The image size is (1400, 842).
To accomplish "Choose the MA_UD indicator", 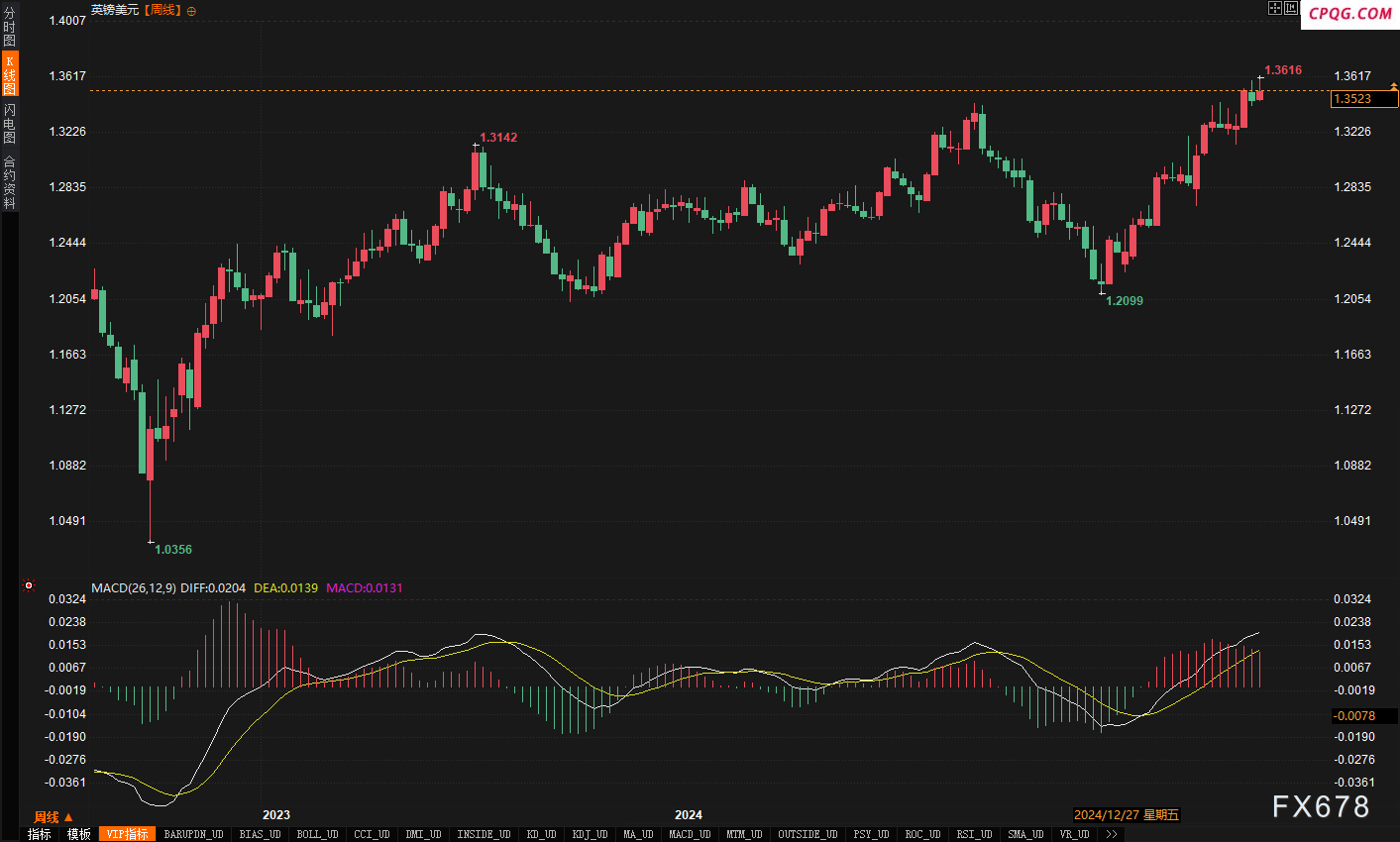I will pos(638,834).
